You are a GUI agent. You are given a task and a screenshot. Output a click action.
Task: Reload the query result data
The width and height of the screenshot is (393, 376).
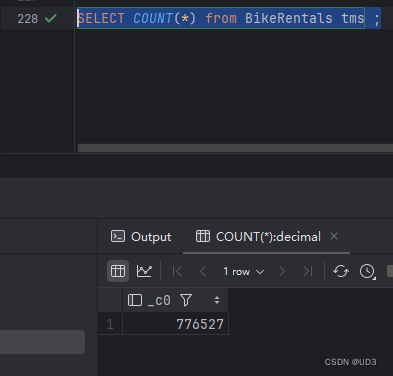[x=341, y=271]
